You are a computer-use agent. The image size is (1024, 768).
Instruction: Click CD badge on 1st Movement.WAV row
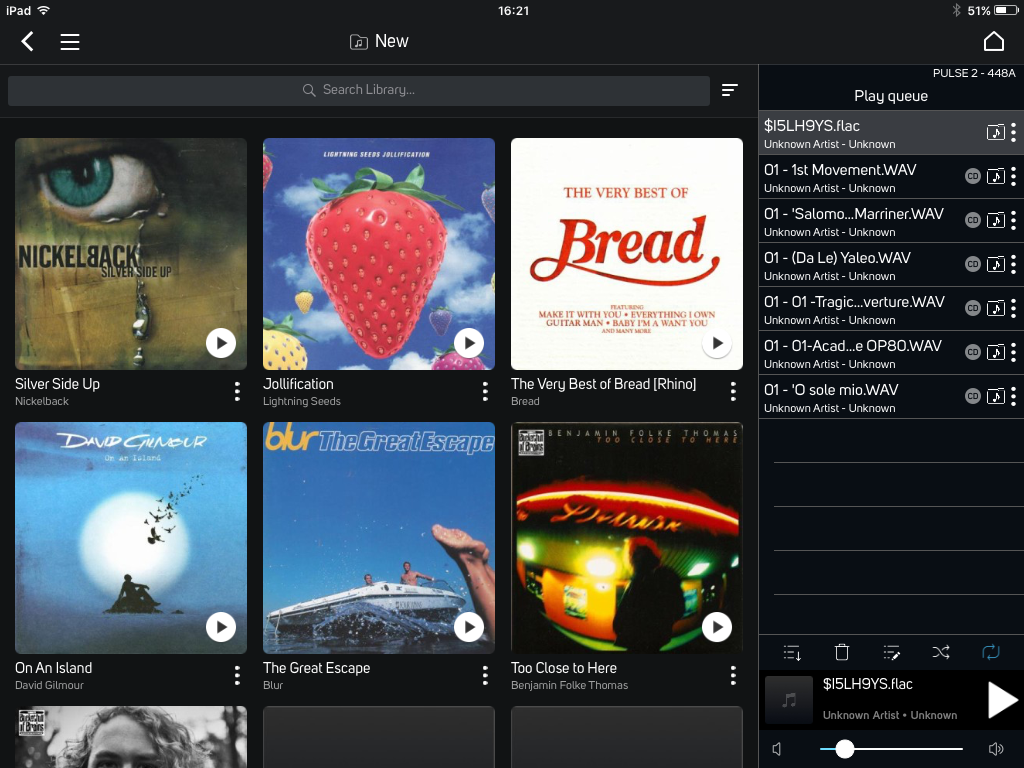click(x=972, y=176)
